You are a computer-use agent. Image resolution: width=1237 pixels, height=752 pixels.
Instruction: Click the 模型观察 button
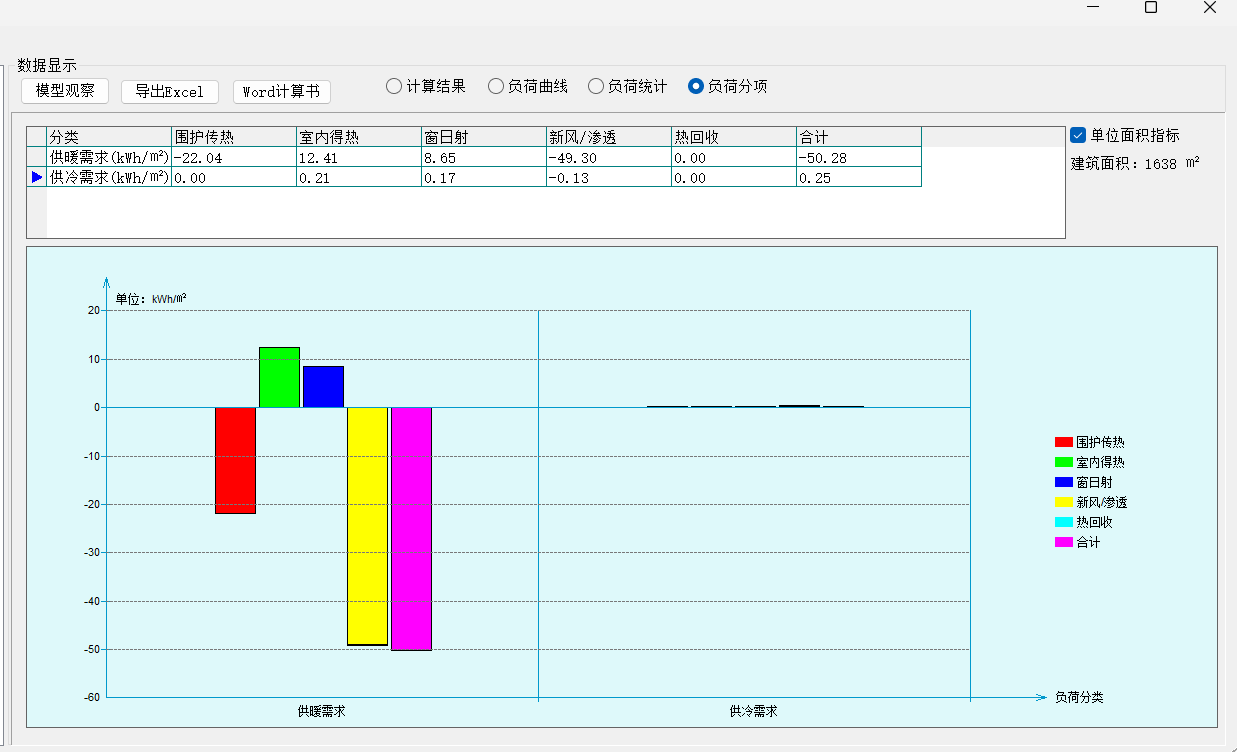tap(65, 91)
